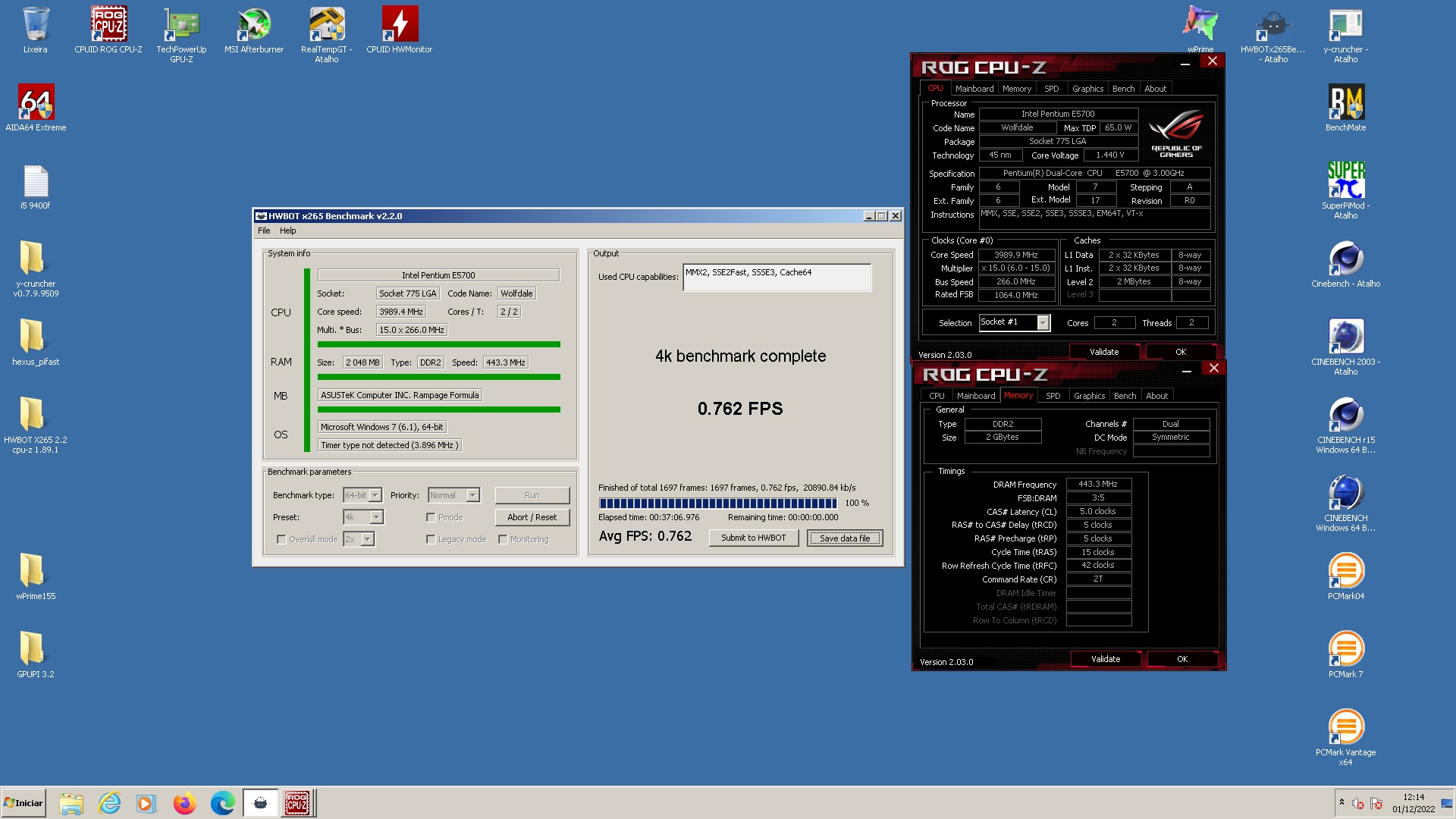Click Timer type not detected field
This screenshot has height=819, width=1456.
[389, 445]
